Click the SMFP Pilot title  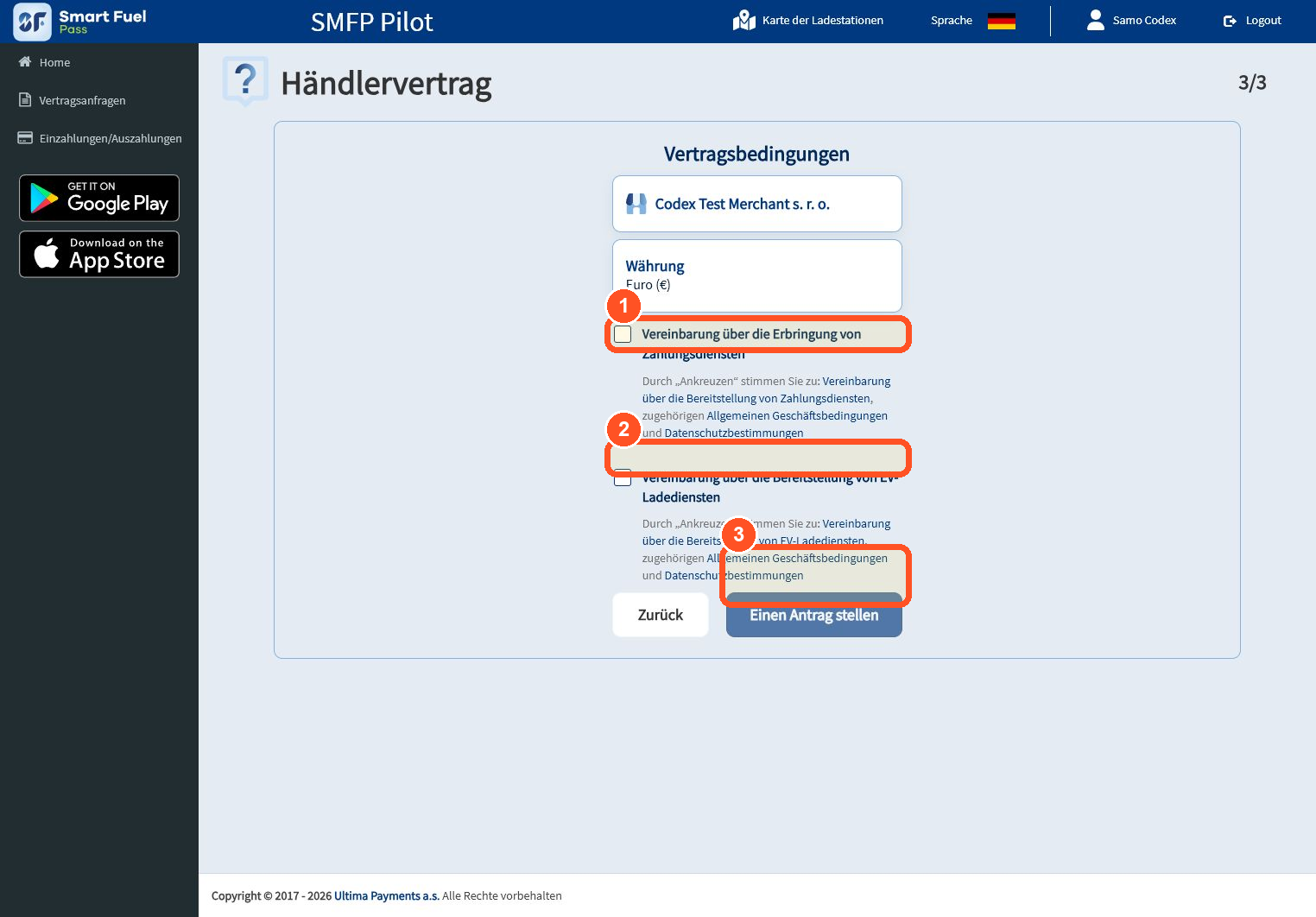(371, 22)
